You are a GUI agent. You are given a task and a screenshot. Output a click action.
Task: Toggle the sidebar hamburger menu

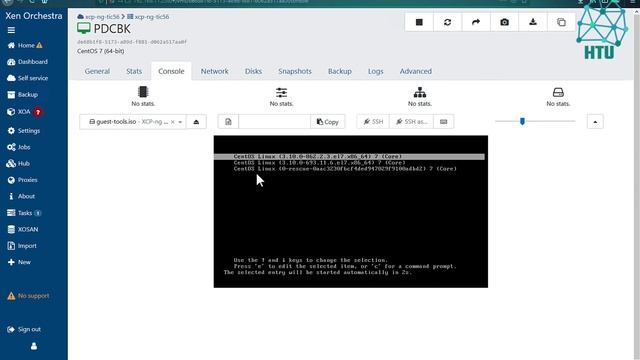(11, 30)
